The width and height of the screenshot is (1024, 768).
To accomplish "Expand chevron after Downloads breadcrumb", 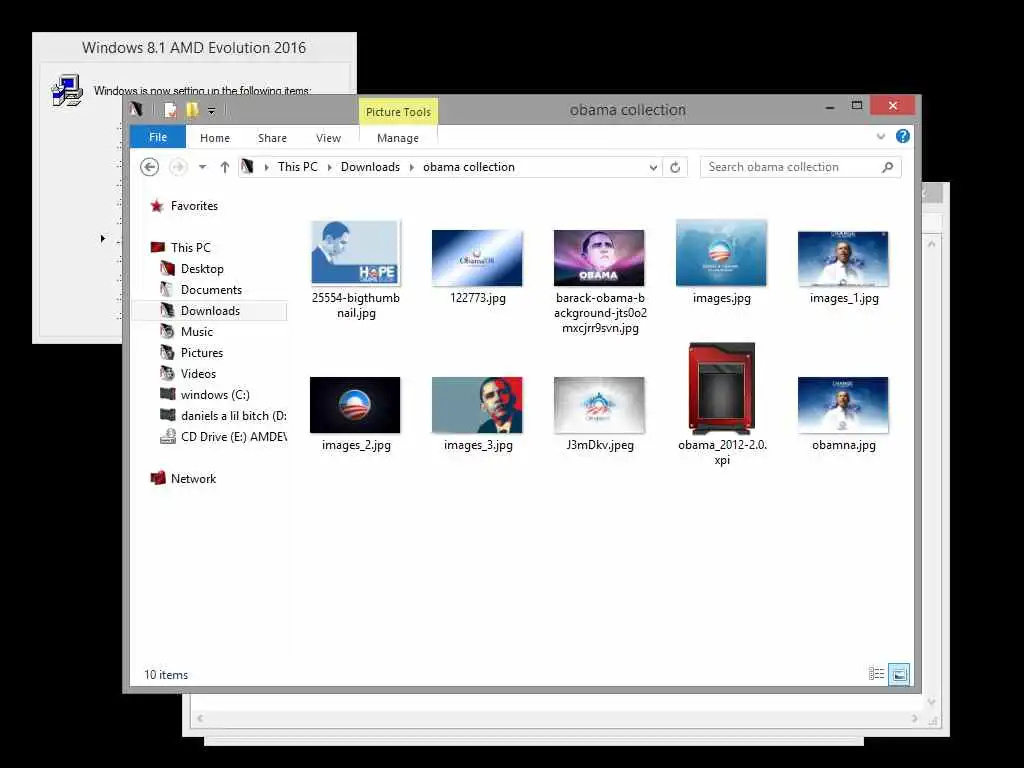I will 412,167.
